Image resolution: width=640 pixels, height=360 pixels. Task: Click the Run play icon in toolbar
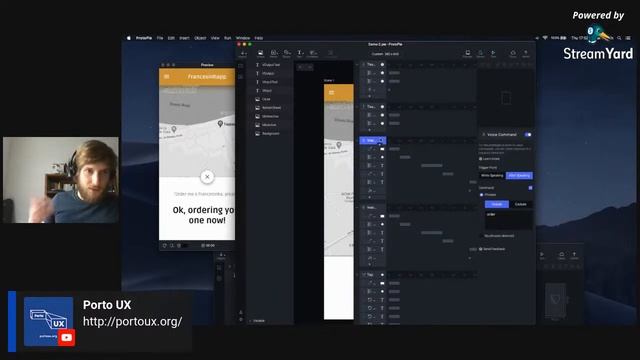(493, 53)
